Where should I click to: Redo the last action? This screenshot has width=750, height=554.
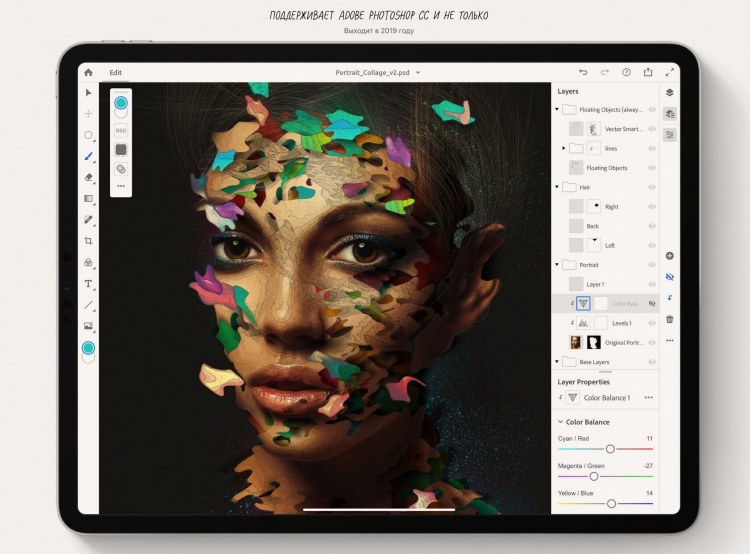coord(605,72)
